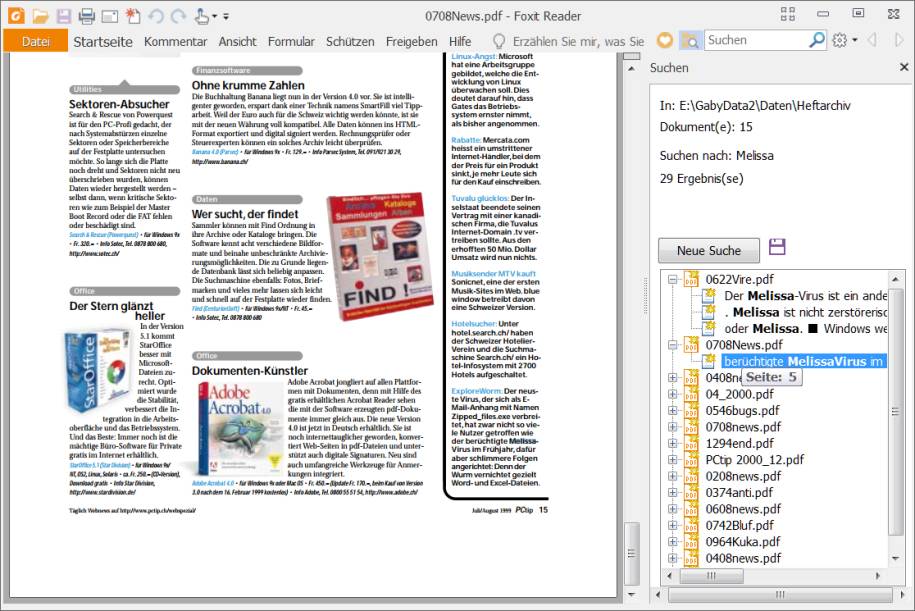
Task: Open the Datei menu
Action: [x=36, y=41]
